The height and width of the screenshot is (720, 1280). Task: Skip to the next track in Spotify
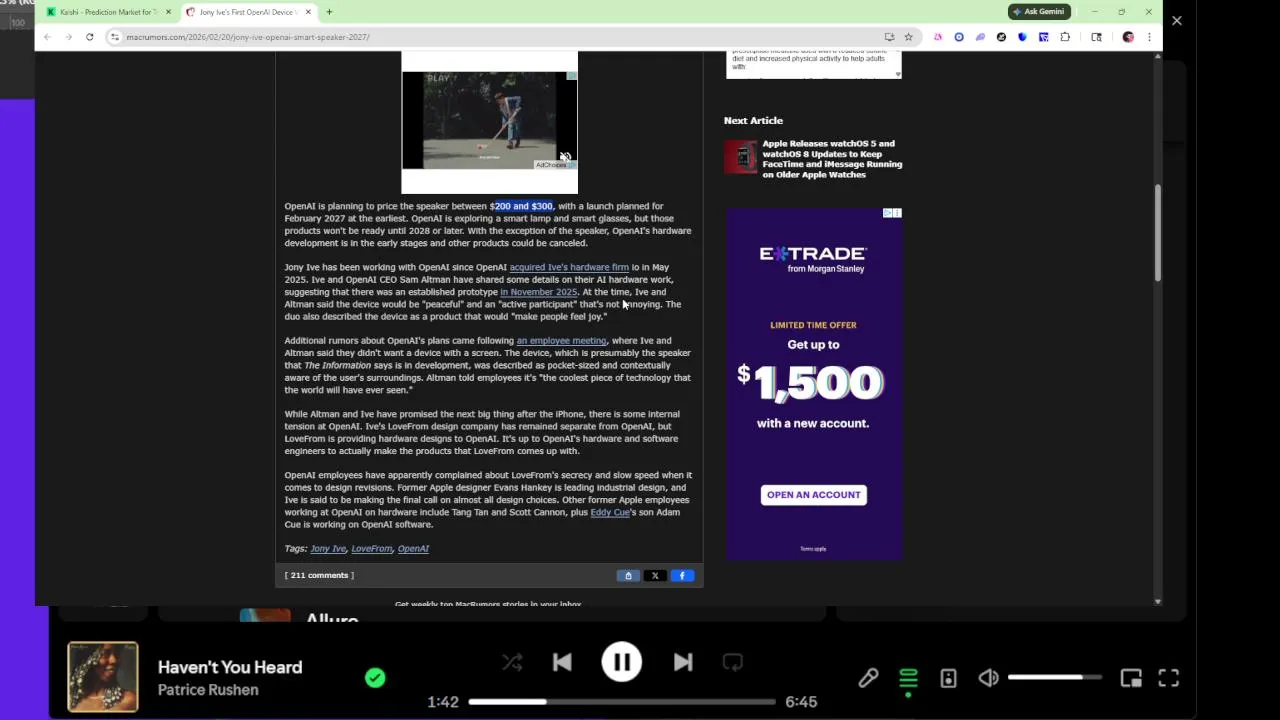[x=683, y=662]
